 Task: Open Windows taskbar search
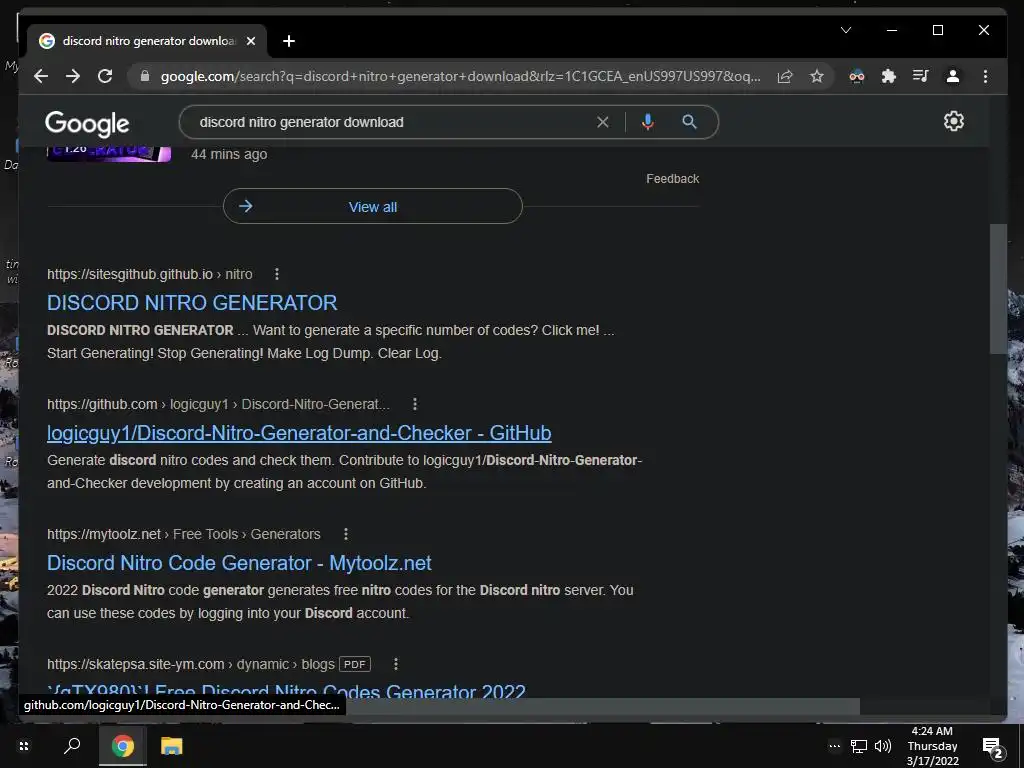click(x=72, y=746)
